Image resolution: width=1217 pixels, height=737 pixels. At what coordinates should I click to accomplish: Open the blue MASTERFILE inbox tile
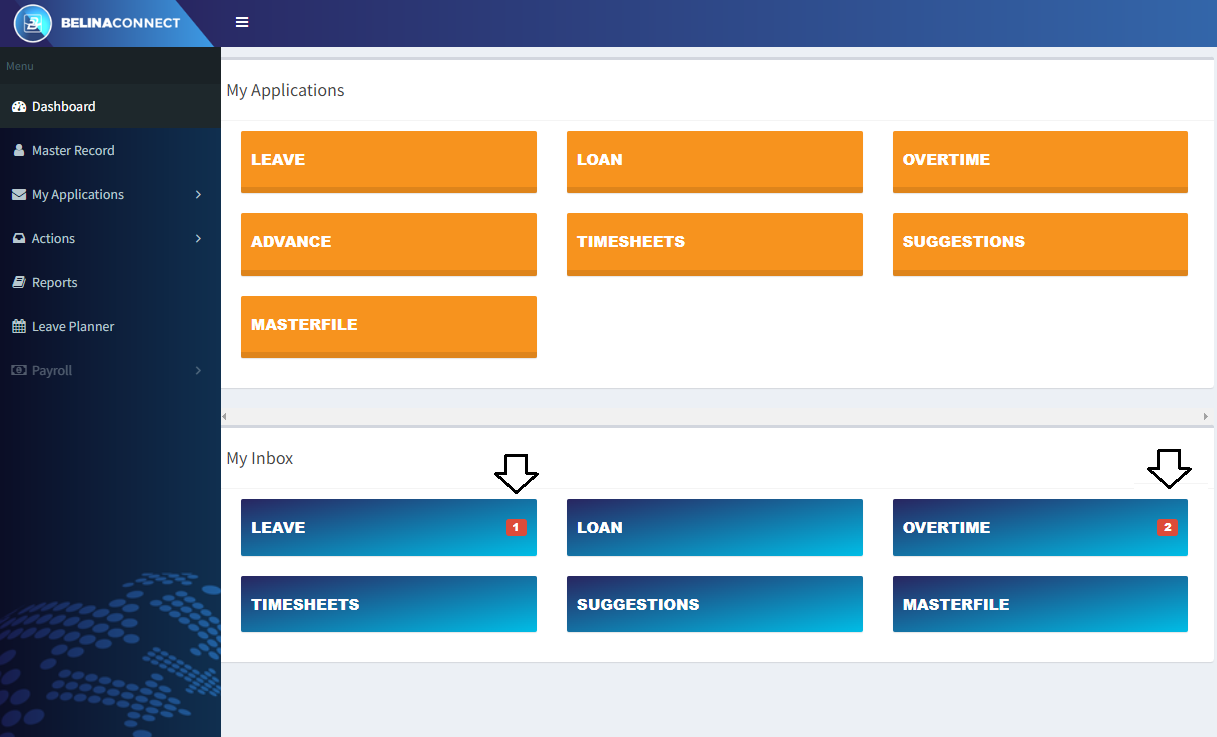1040,604
